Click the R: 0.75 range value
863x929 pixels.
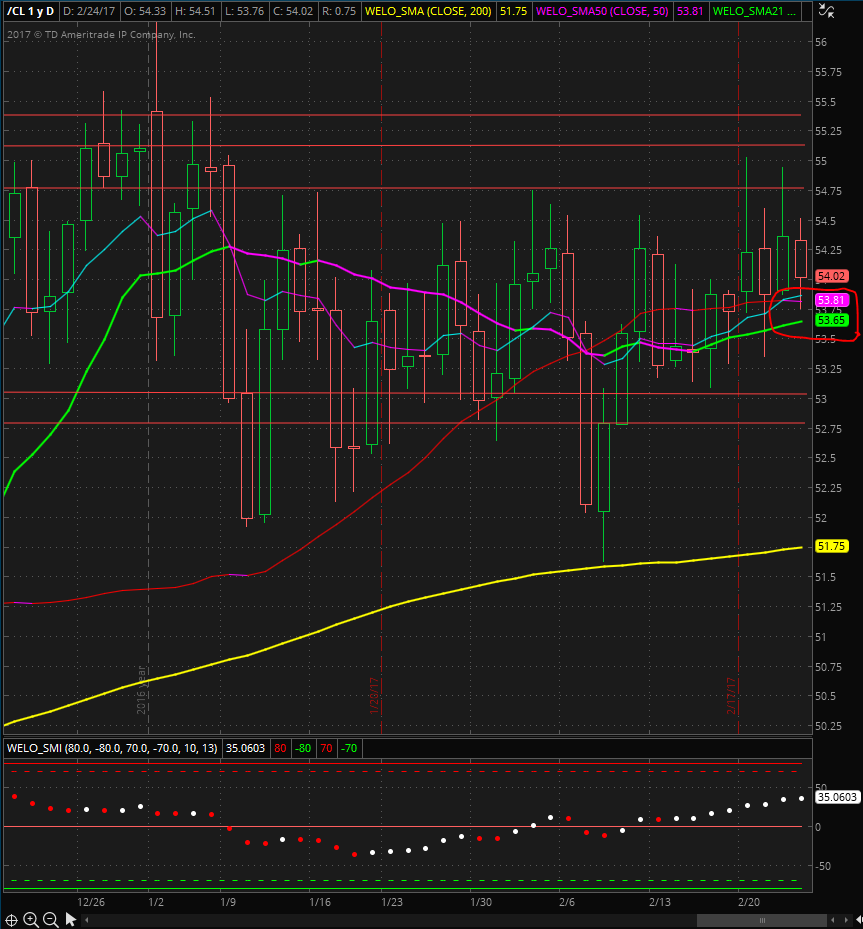339,11
